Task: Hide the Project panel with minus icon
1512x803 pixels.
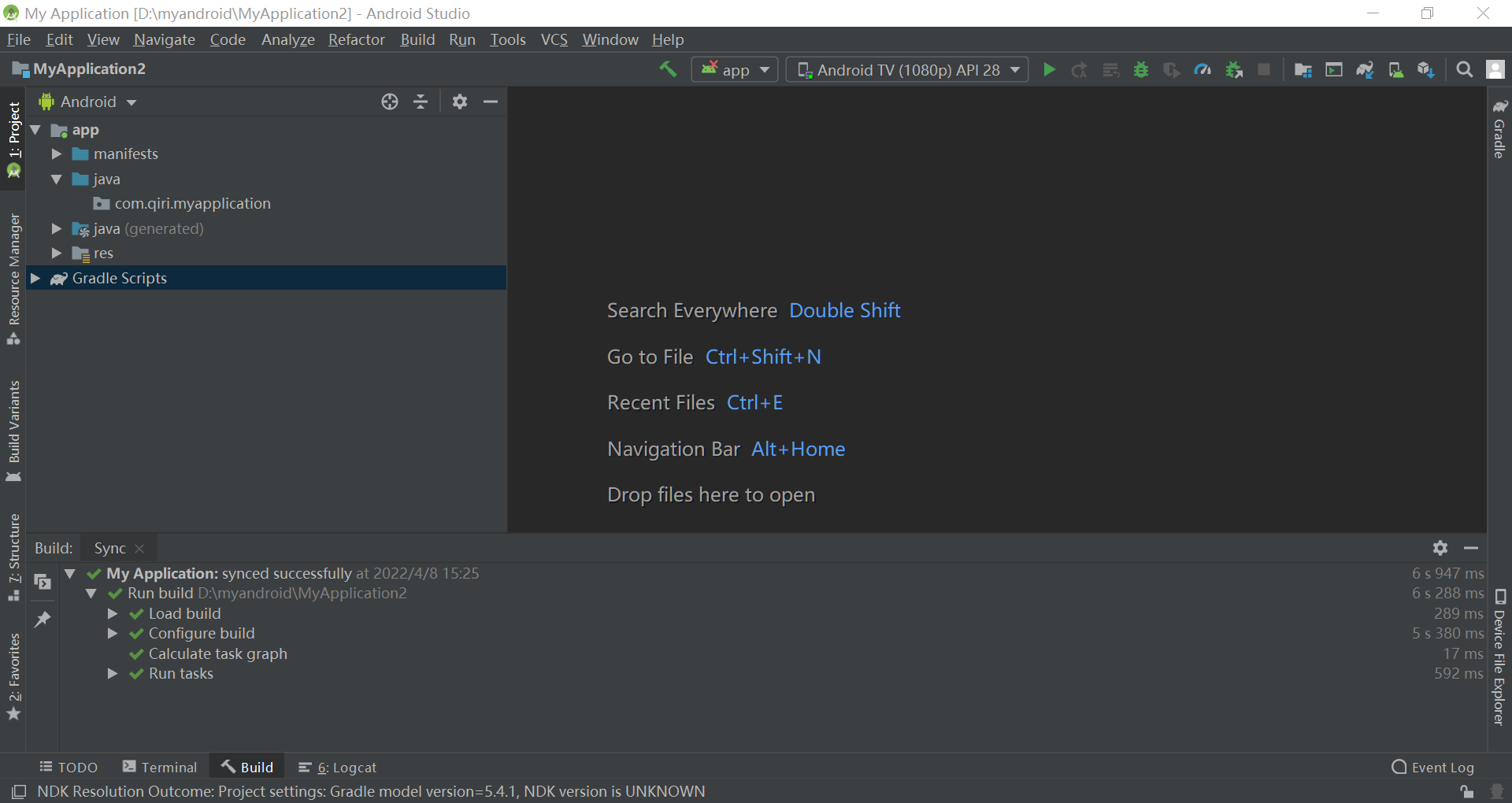Action: tap(491, 102)
